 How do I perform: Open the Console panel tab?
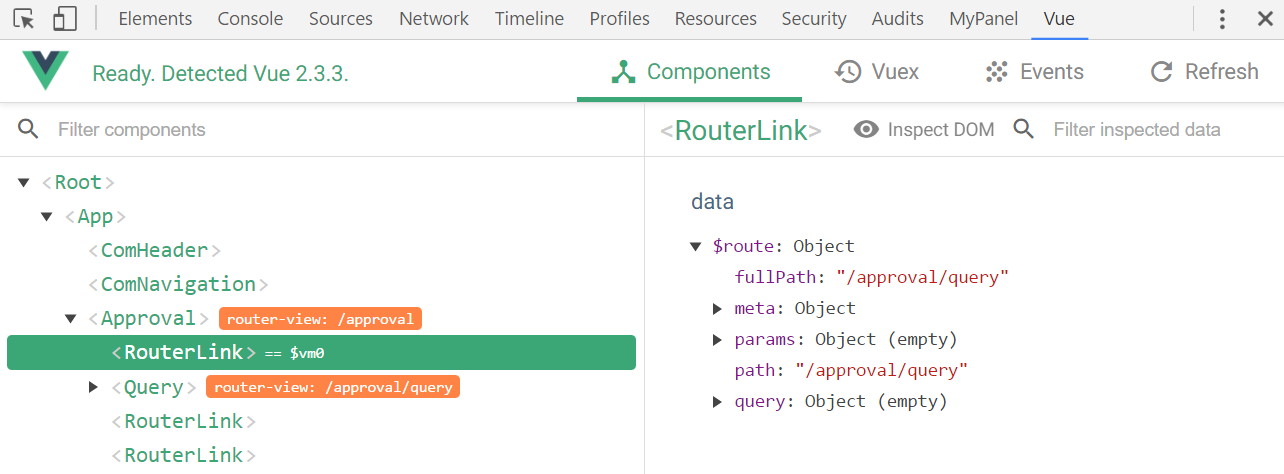click(250, 19)
